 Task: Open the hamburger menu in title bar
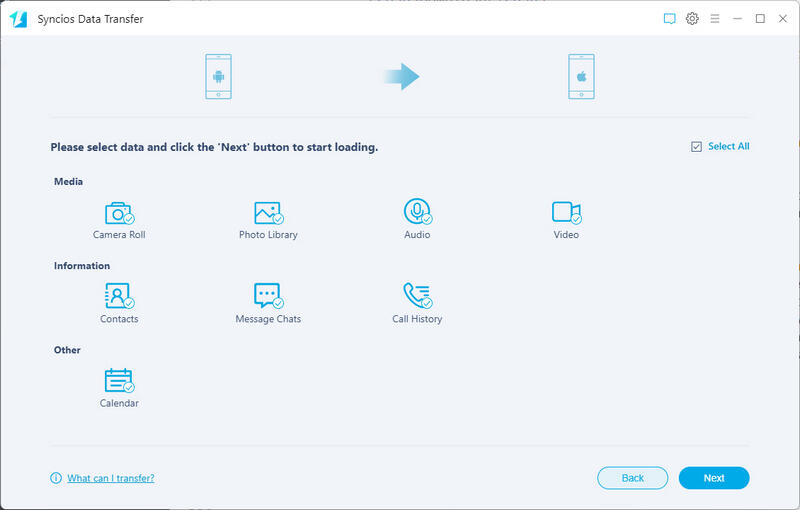click(x=714, y=19)
